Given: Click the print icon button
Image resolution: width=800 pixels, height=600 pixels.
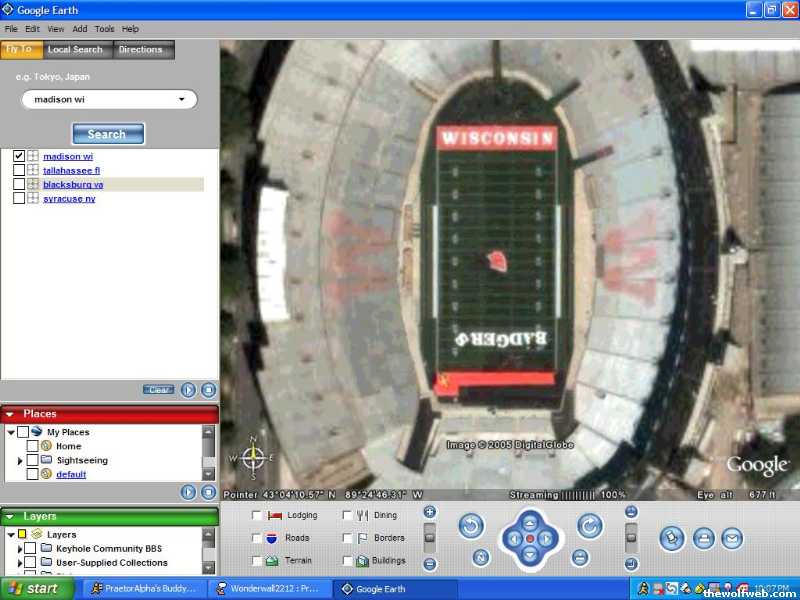Looking at the screenshot, I should pyautogui.click(x=703, y=539).
